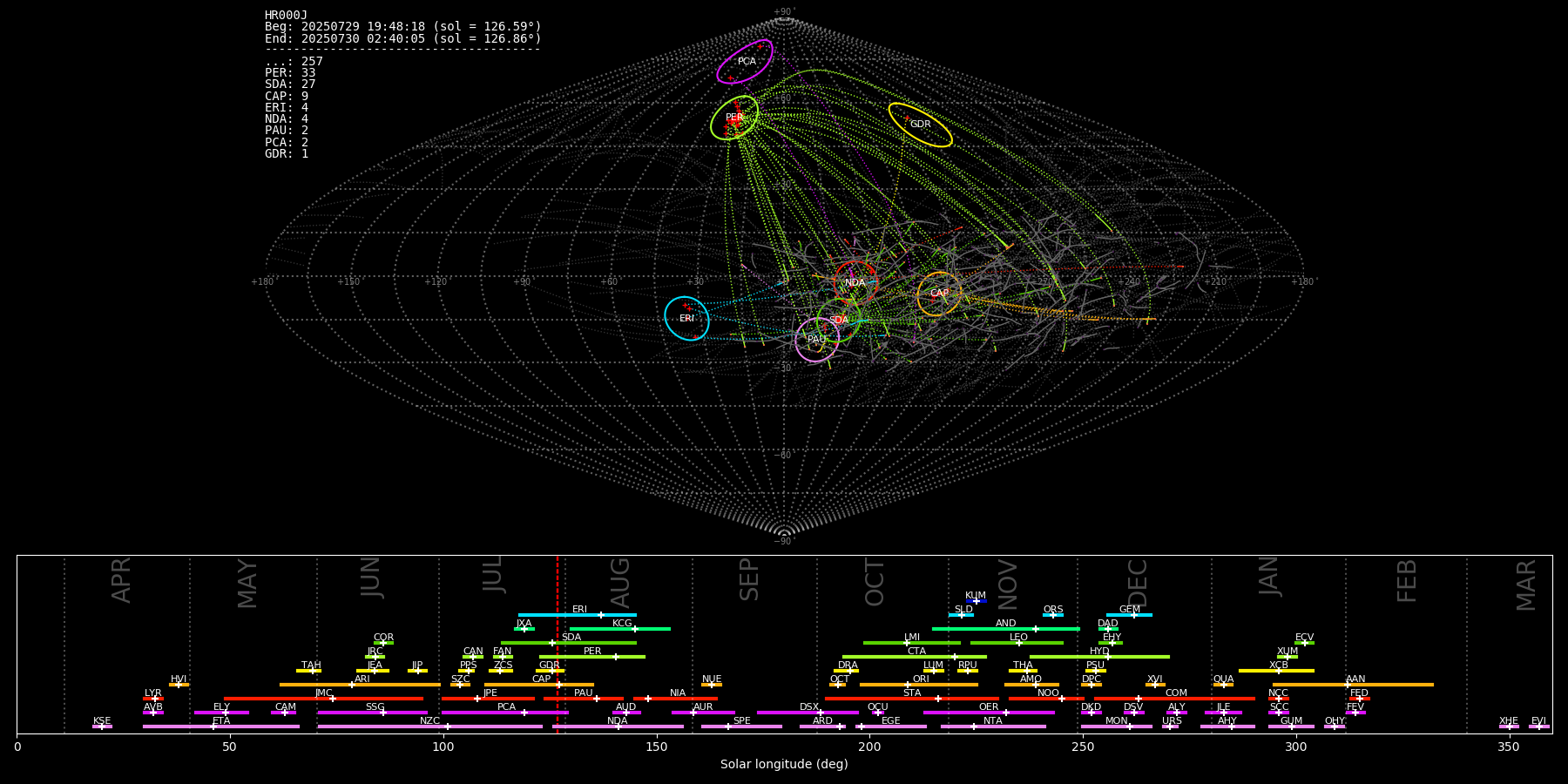
Task: Select the 'GDR: 1' legend count
Action: coord(287,153)
